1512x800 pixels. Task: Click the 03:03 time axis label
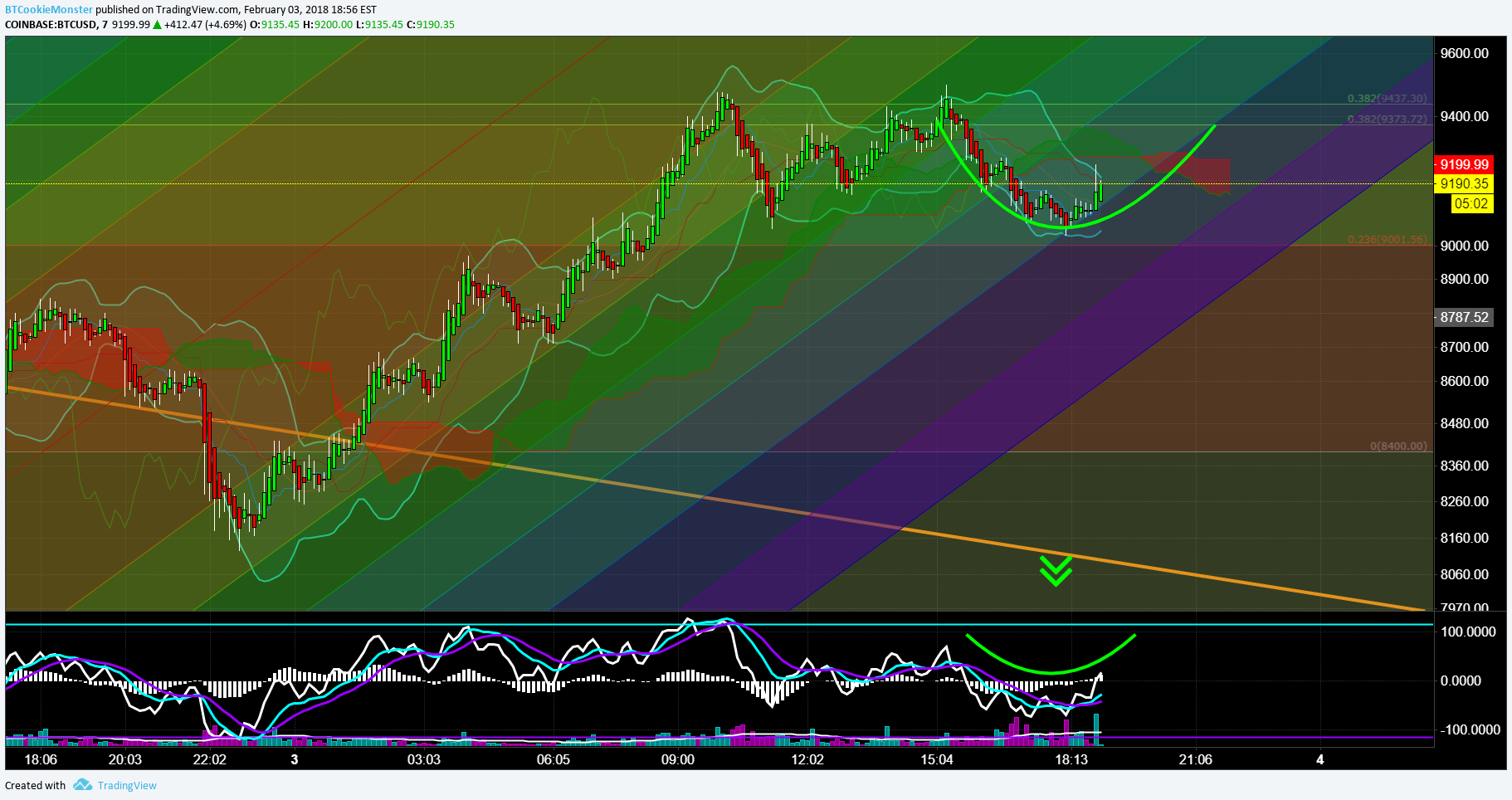(423, 759)
